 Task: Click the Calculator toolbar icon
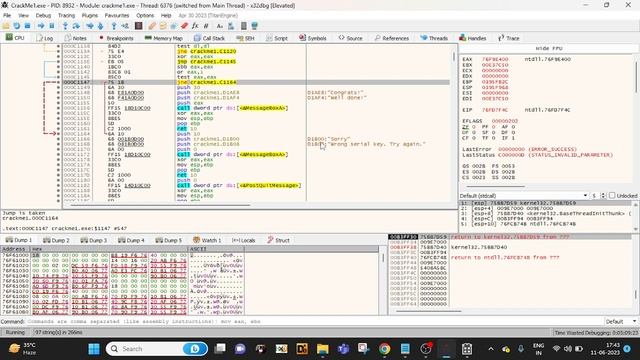point(231,26)
